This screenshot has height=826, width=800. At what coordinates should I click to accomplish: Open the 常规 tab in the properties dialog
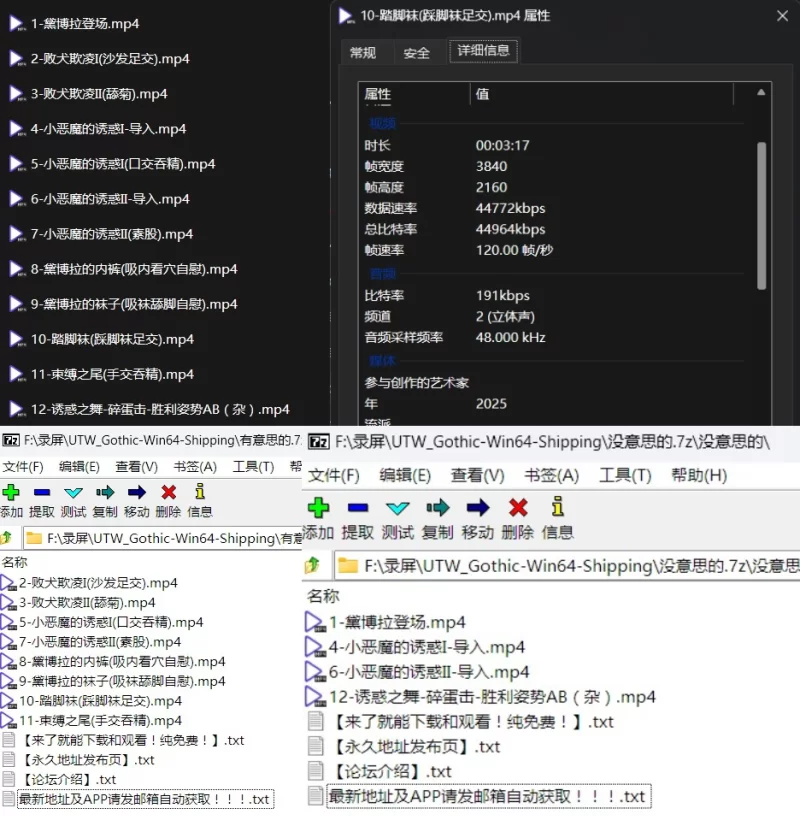362,53
